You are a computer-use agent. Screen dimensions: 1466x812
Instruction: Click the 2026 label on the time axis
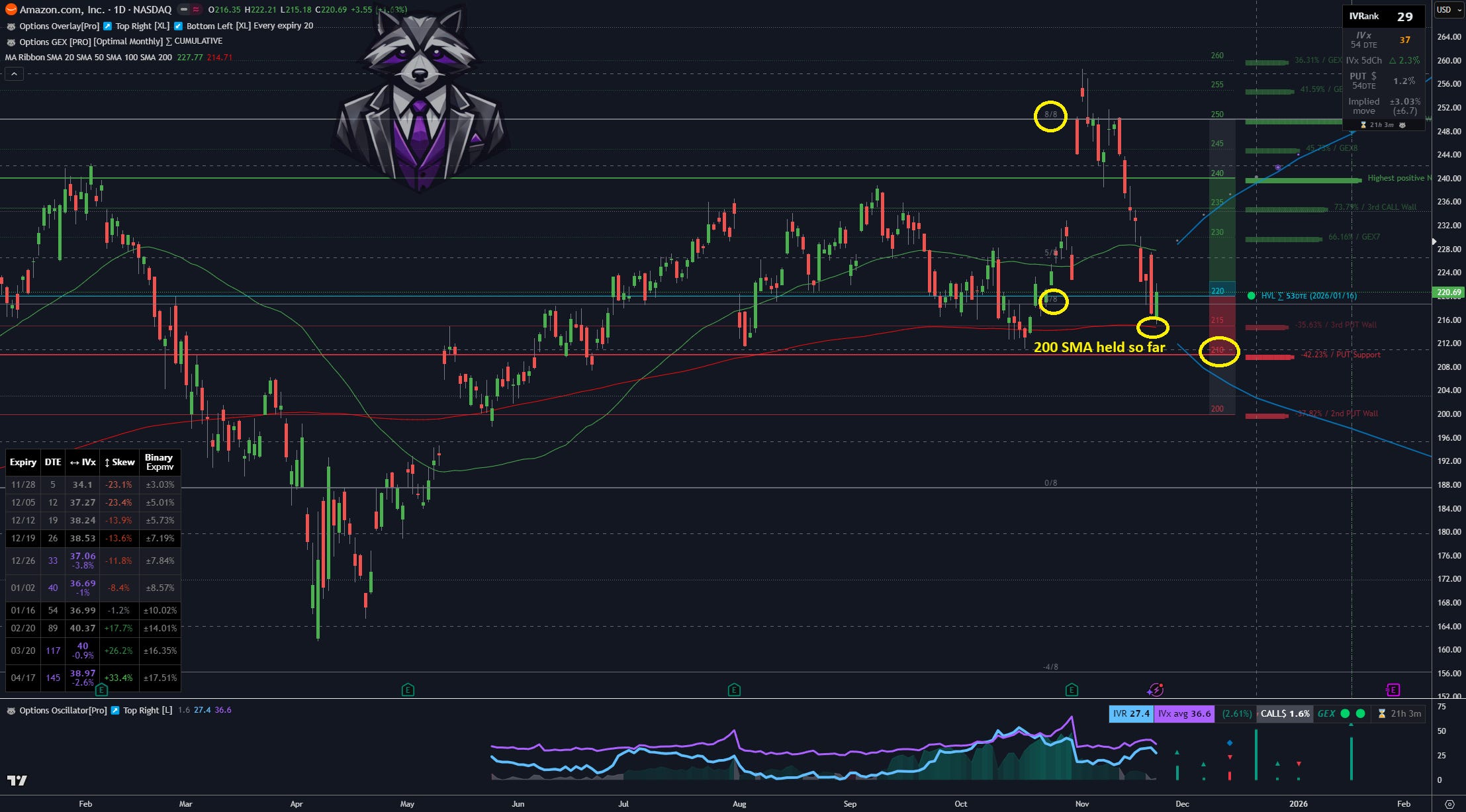(x=1298, y=804)
